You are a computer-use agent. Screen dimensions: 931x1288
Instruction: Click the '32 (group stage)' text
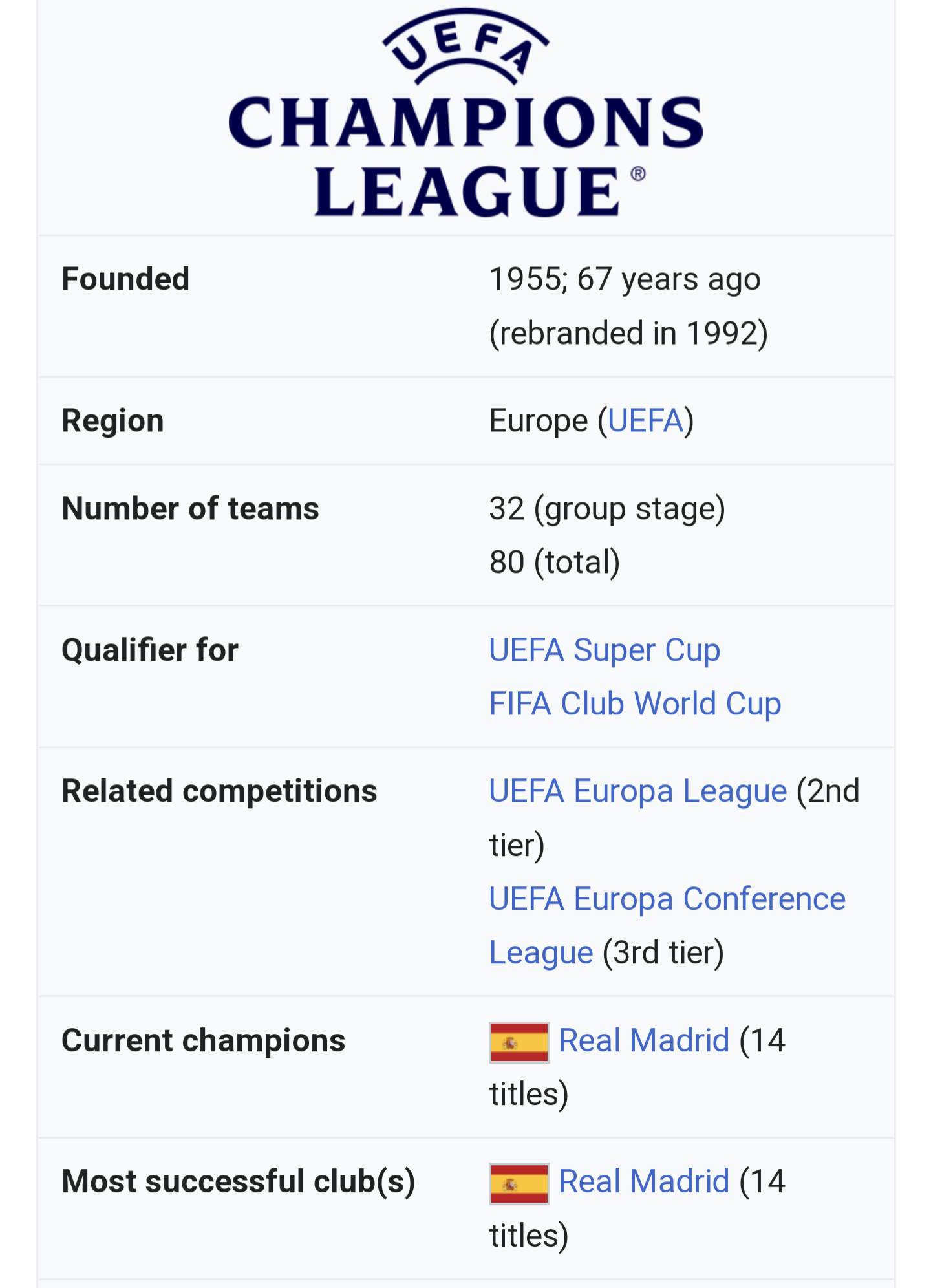(x=607, y=509)
